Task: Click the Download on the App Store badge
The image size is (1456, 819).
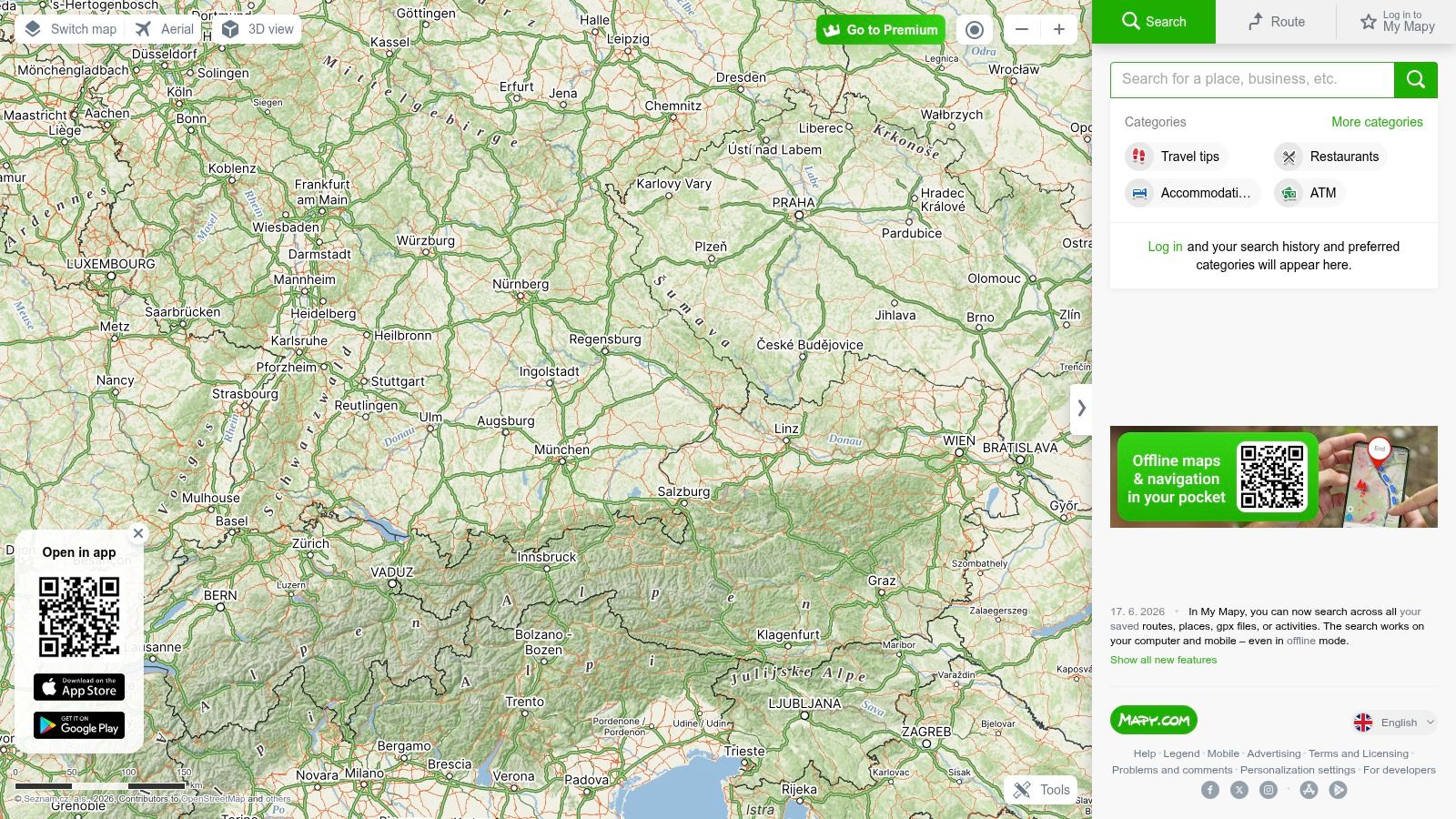Action: click(x=79, y=687)
